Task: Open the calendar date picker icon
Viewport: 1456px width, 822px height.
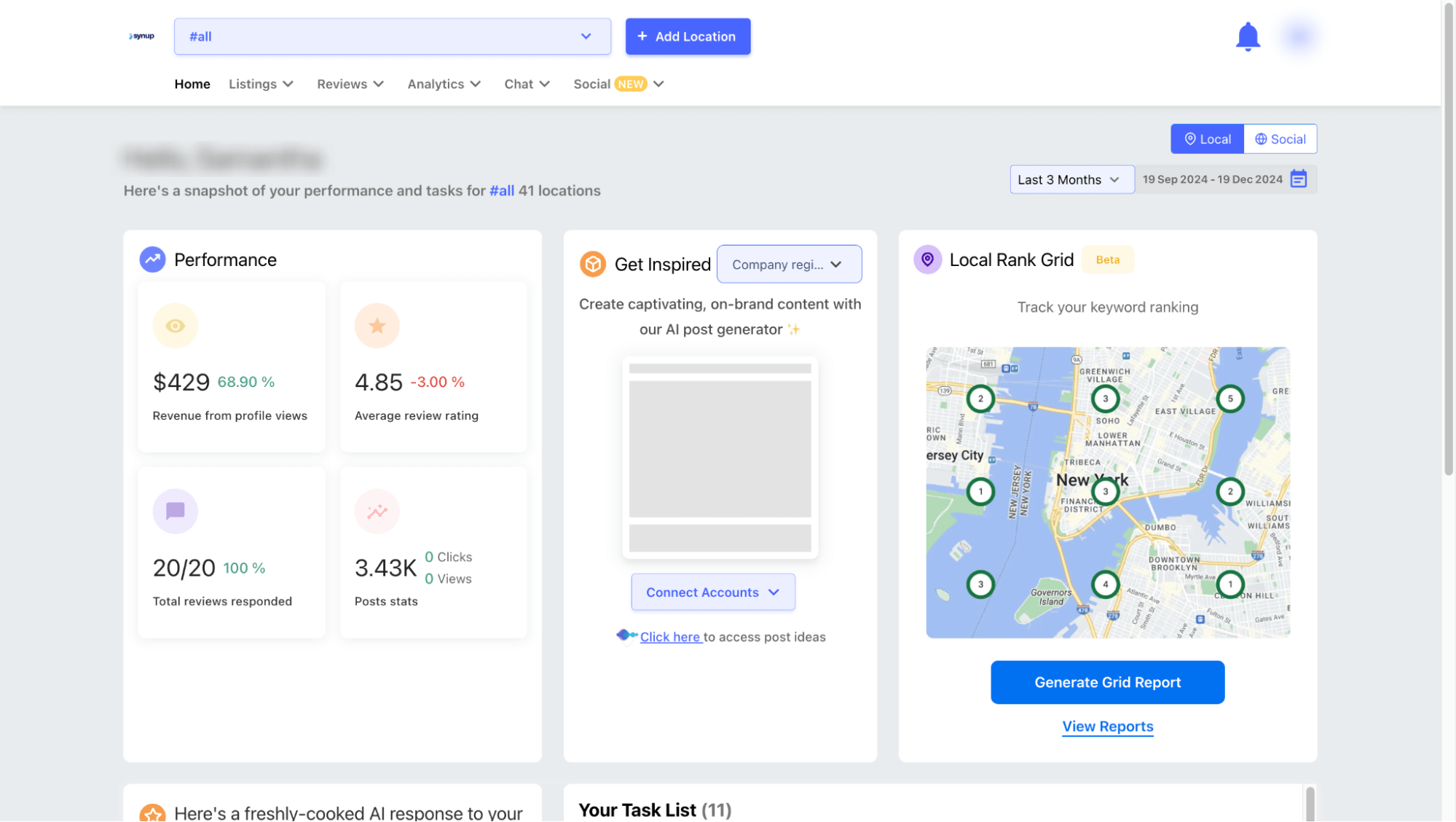Action: point(1299,179)
